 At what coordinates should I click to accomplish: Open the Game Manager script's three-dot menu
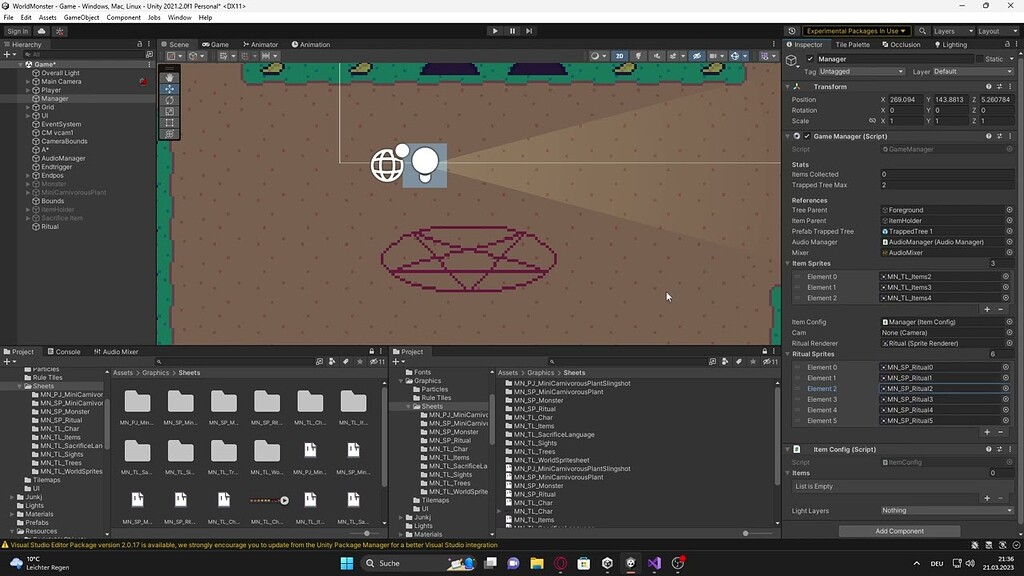click(x=1010, y=135)
